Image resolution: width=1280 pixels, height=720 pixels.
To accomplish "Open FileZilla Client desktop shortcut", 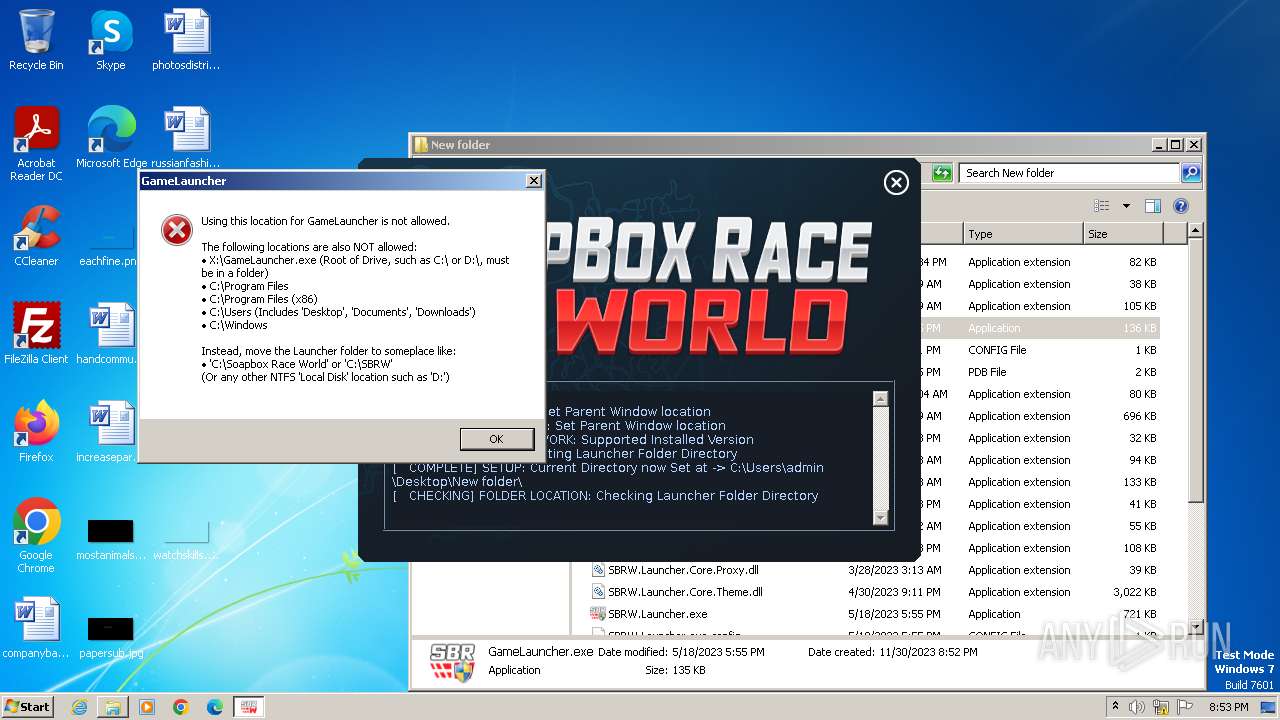I will pyautogui.click(x=36, y=334).
